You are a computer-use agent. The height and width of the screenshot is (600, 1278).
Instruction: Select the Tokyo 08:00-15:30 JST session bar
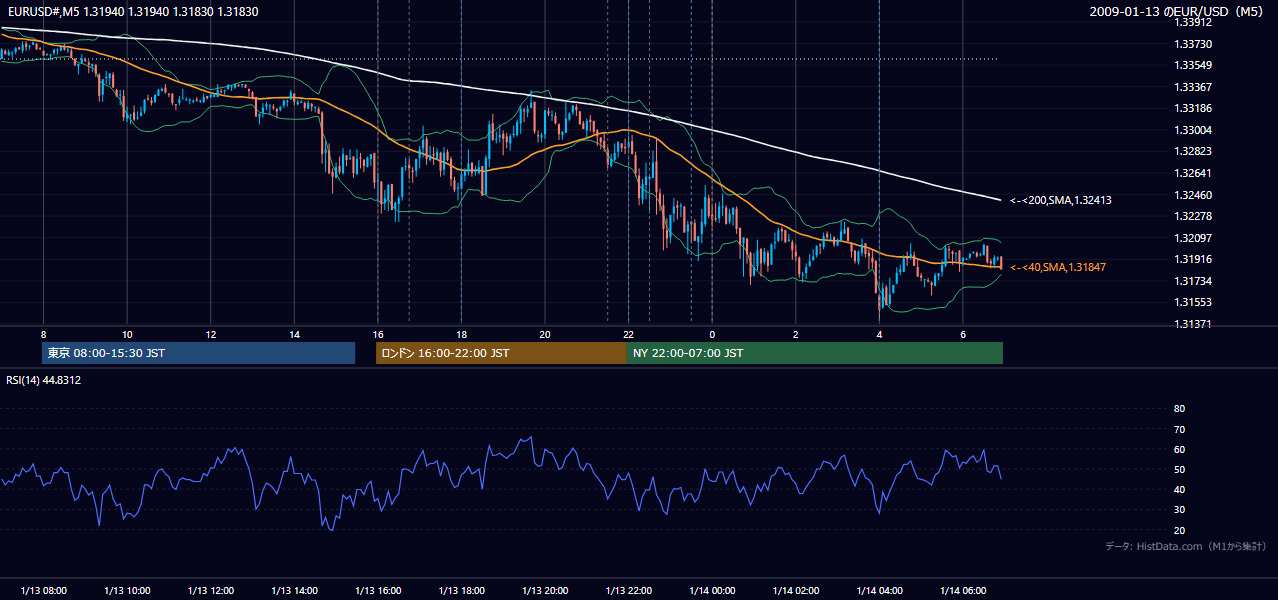(x=198, y=353)
